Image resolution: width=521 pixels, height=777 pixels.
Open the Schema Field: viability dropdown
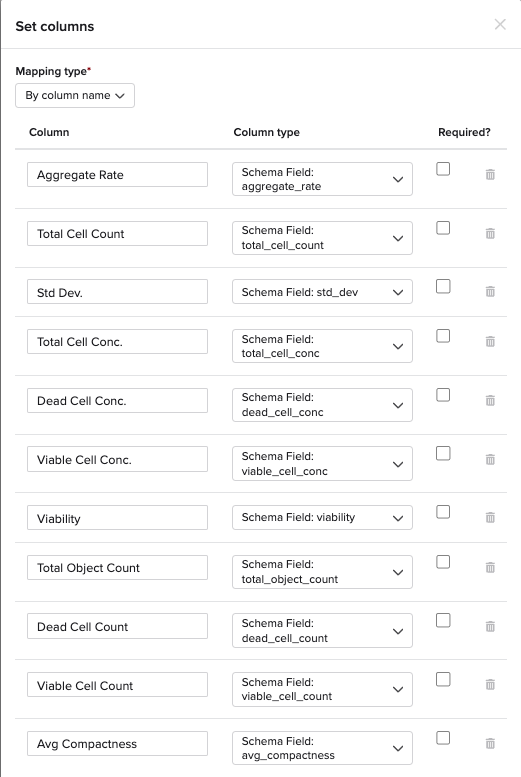322,517
